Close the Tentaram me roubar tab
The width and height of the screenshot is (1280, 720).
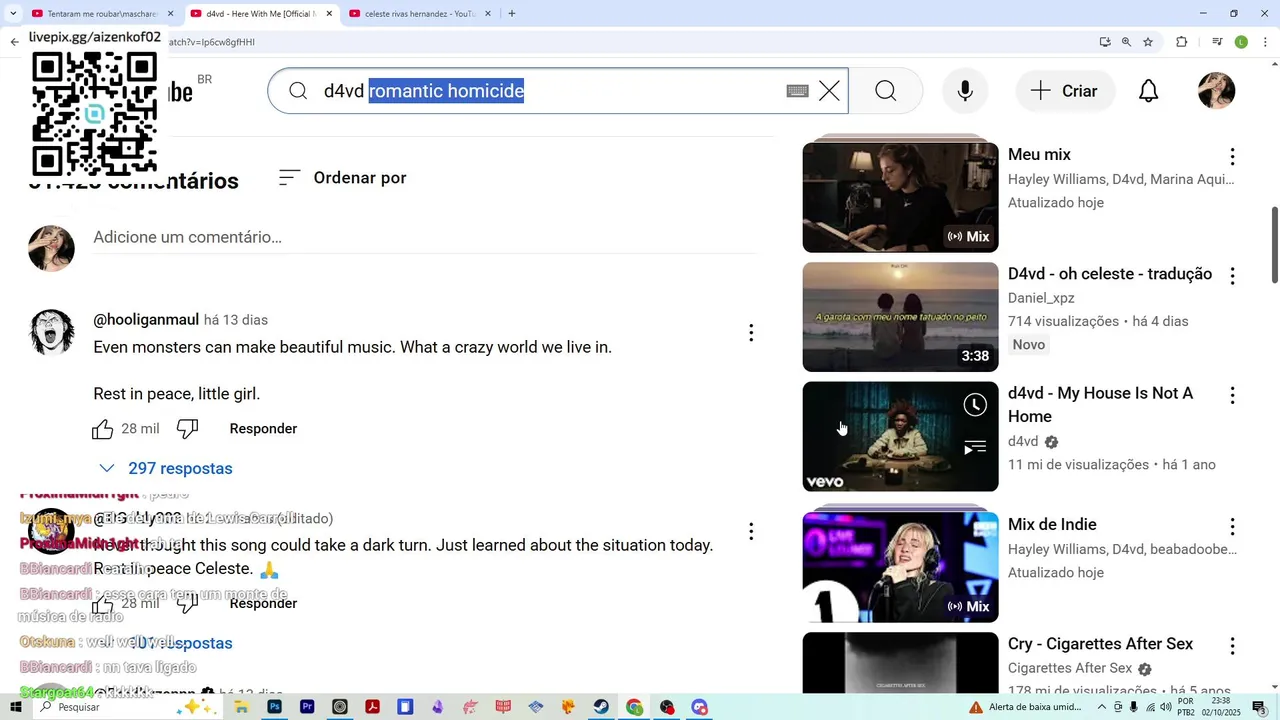click(x=170, y=14)
